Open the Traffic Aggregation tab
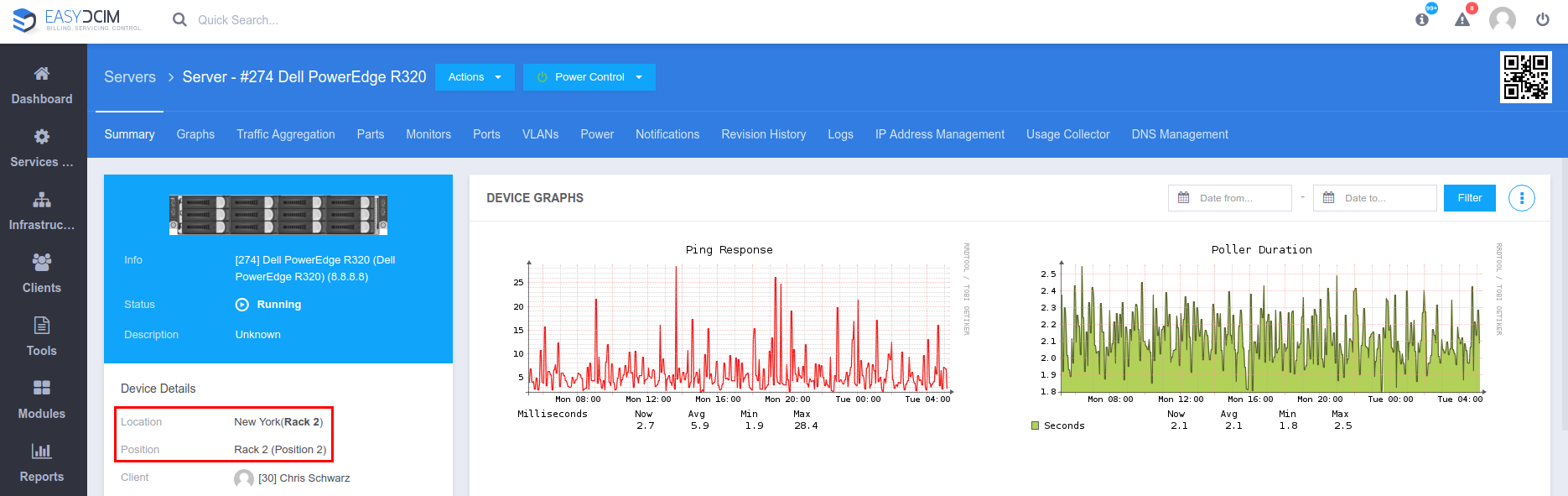Image resolution: width=1568 pixels, height=496 pixels. (286, 134)
